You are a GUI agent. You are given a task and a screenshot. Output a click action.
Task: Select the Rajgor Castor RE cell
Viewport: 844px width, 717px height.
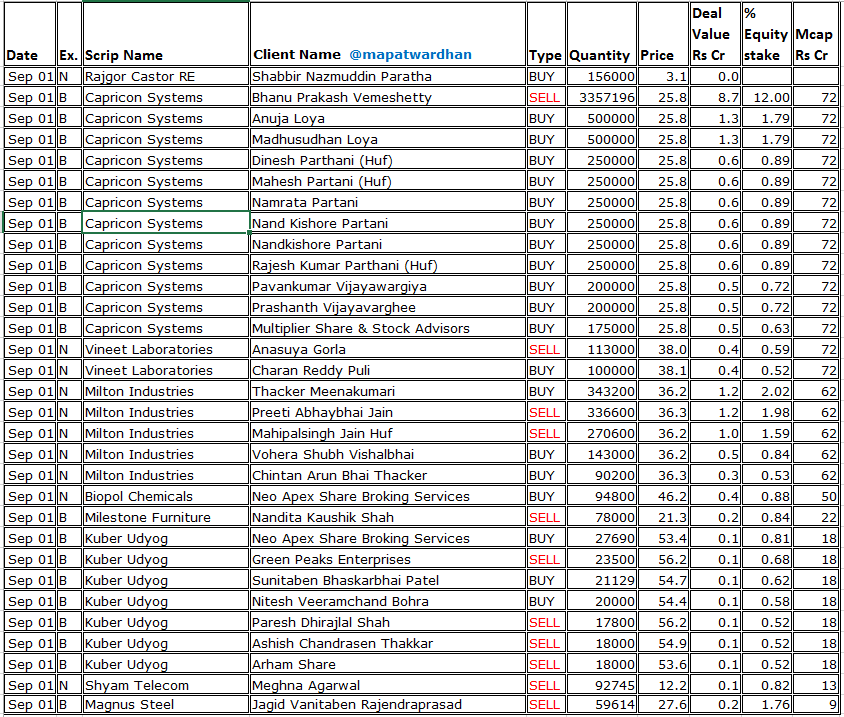click(x=166, y=76)
